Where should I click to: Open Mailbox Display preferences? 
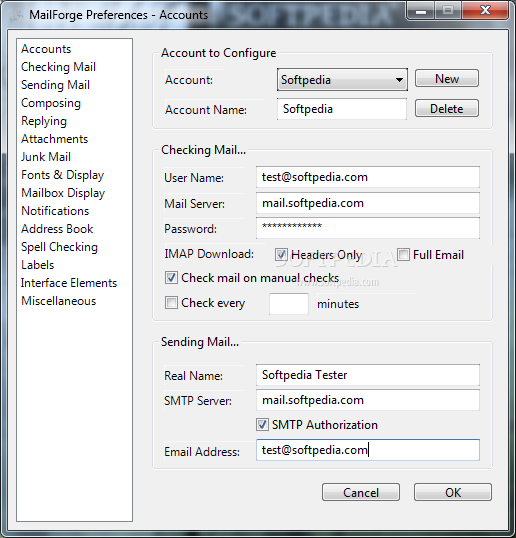(x=63, y=193)
